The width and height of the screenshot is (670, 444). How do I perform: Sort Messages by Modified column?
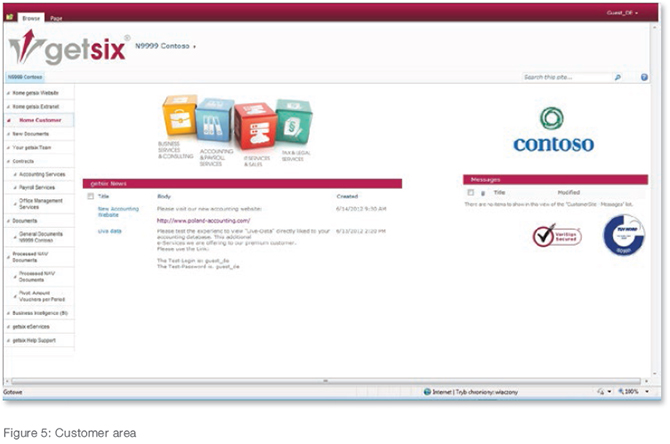pos(568,193)
